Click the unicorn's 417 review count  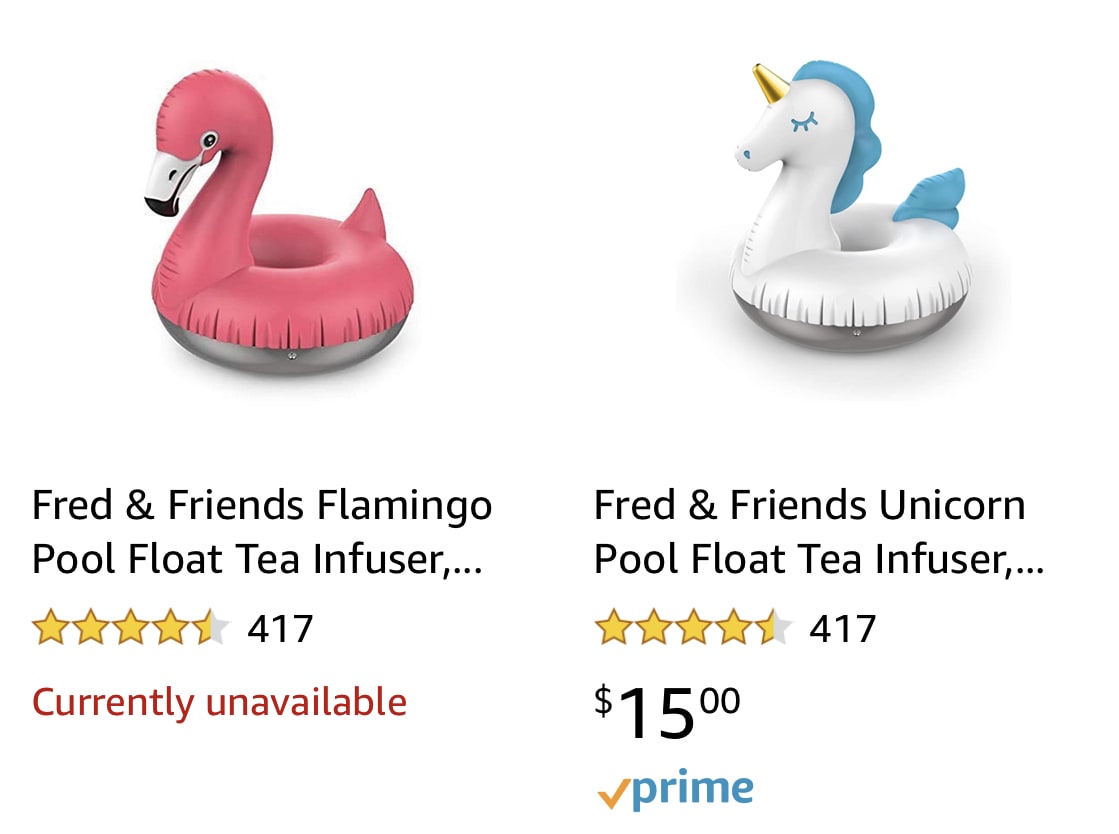pyautogui.click(x=844, y=628)
